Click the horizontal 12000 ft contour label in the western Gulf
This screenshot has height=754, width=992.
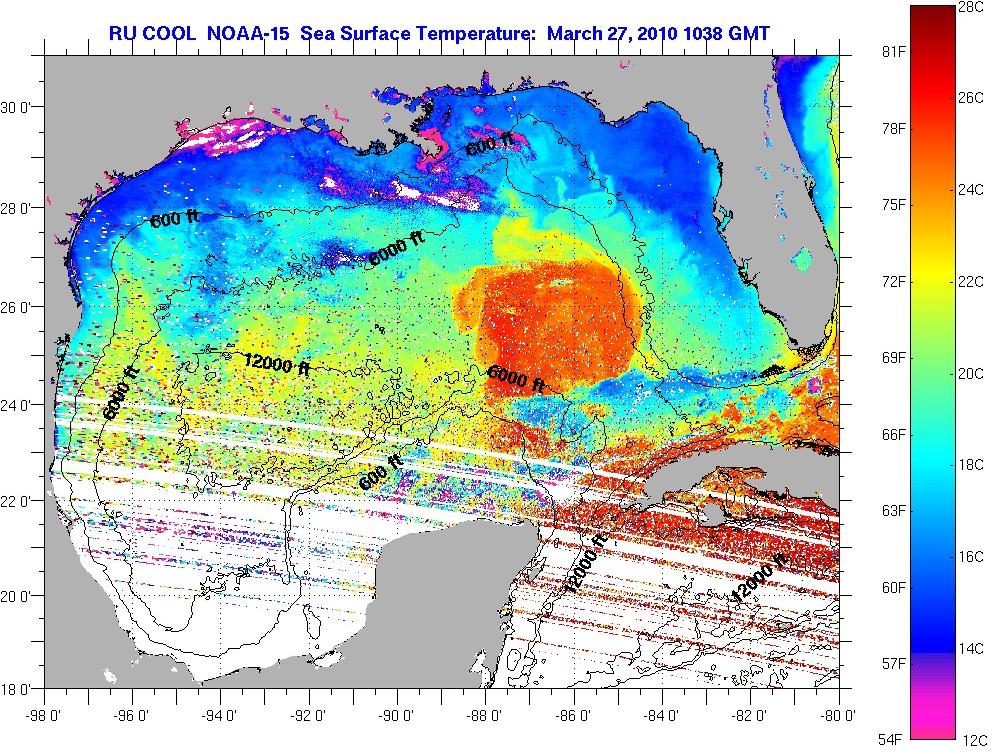[x=276, y=364]
